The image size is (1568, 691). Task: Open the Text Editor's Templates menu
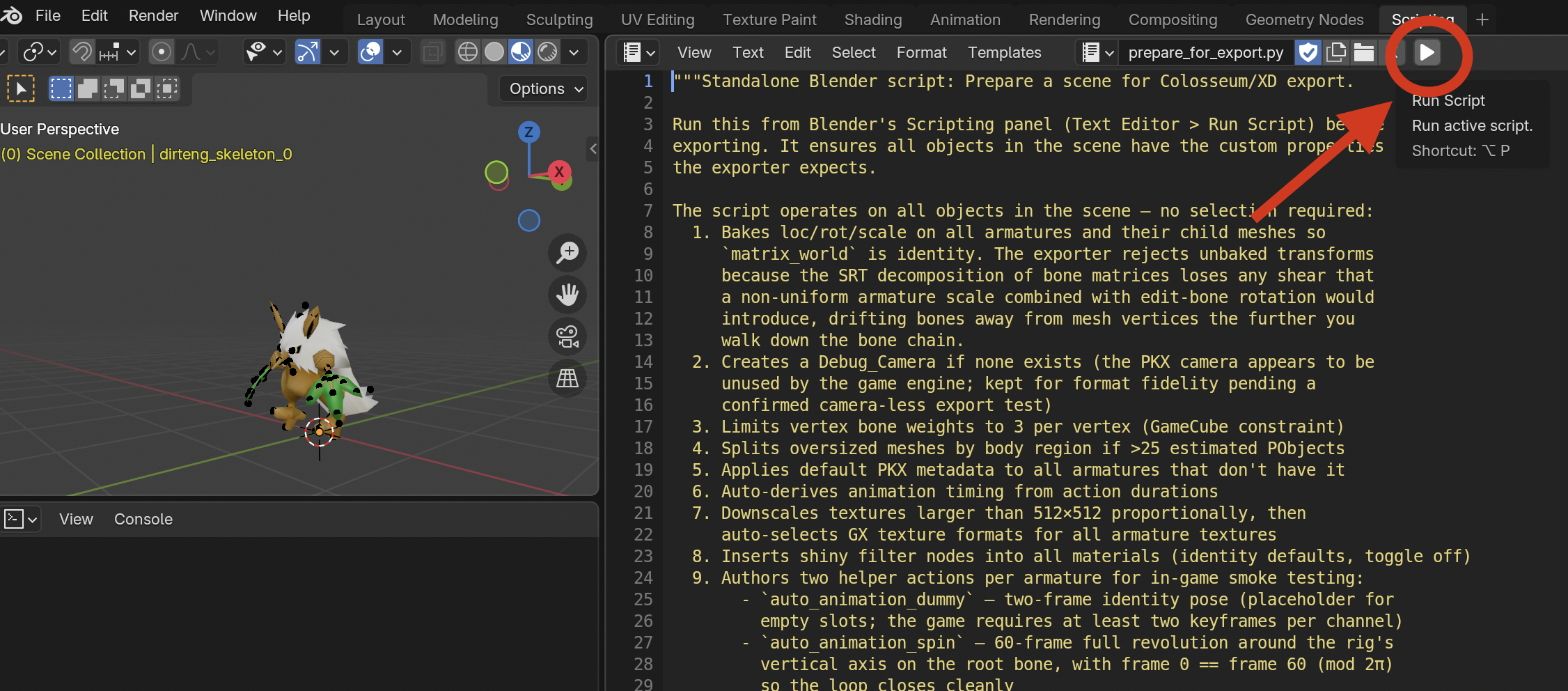tap(1004, 52)
